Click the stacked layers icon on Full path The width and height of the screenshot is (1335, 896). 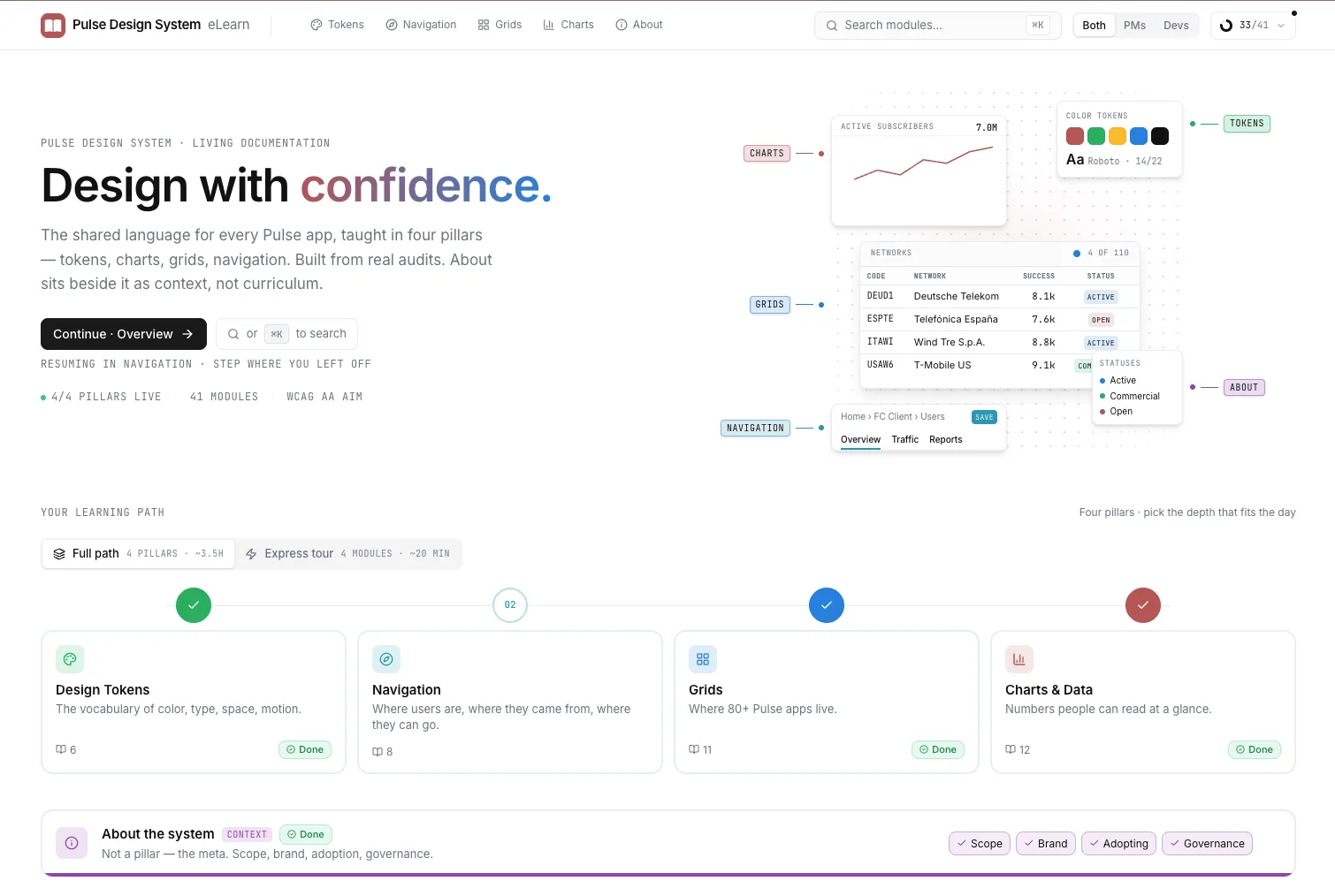click(x=59, y=554)
